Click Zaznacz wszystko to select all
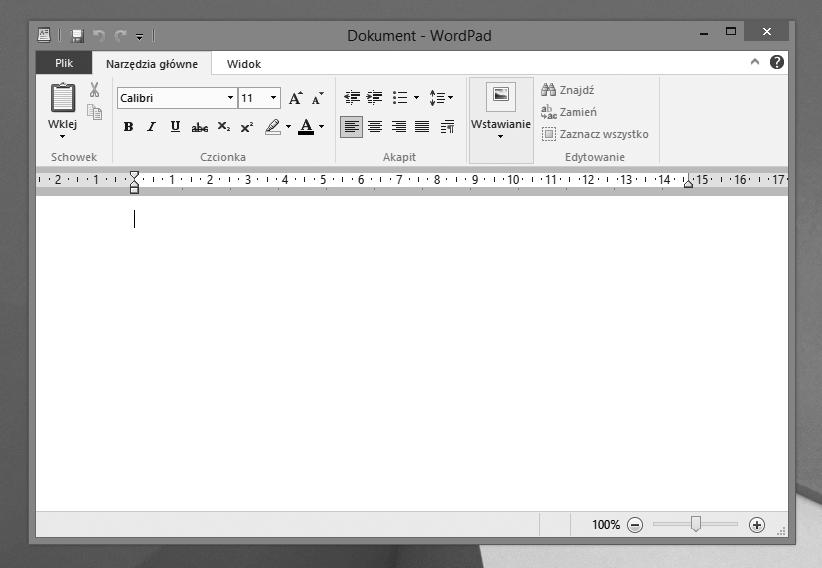 (595, 134)
